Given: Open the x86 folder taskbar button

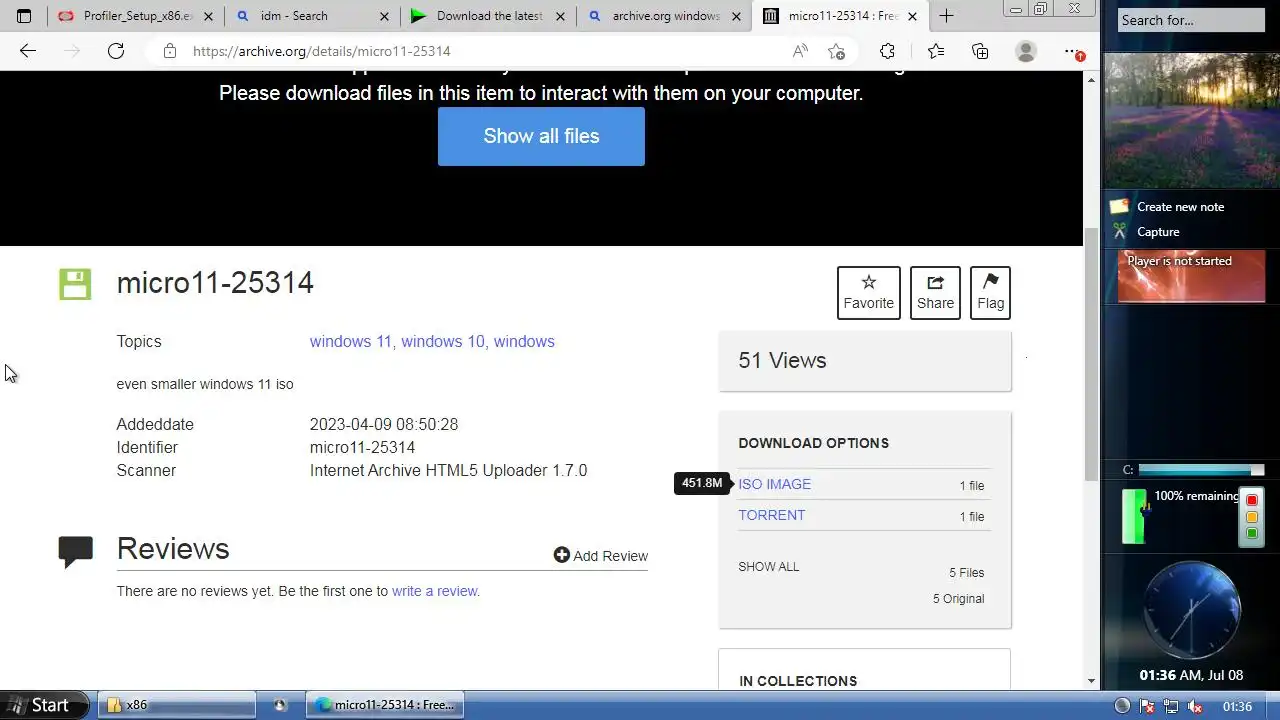Looking at the screenshot, I should 176,705.
